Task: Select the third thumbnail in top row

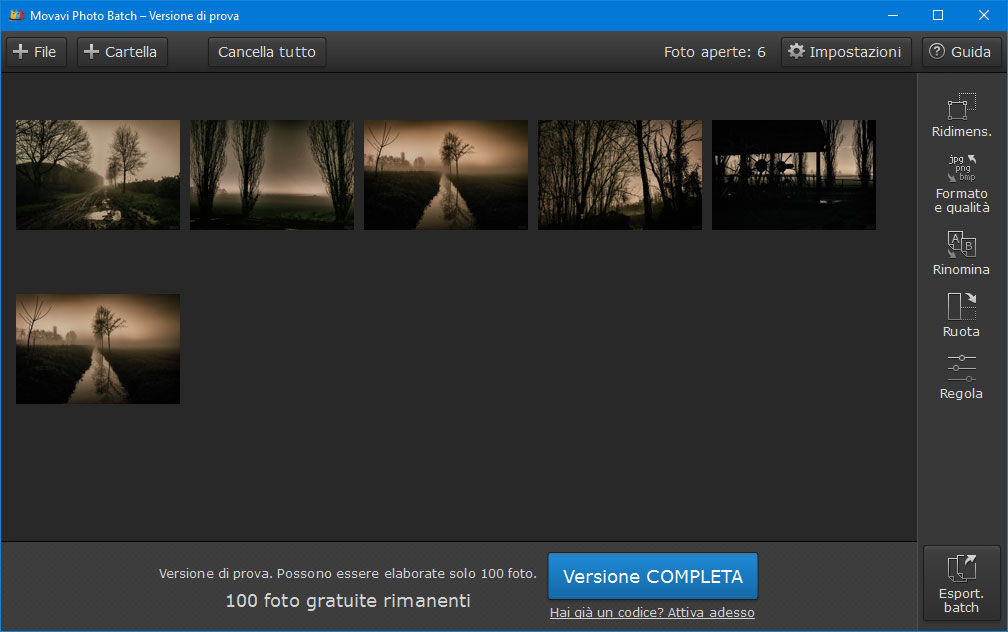Action: click(x=446, y=175)
